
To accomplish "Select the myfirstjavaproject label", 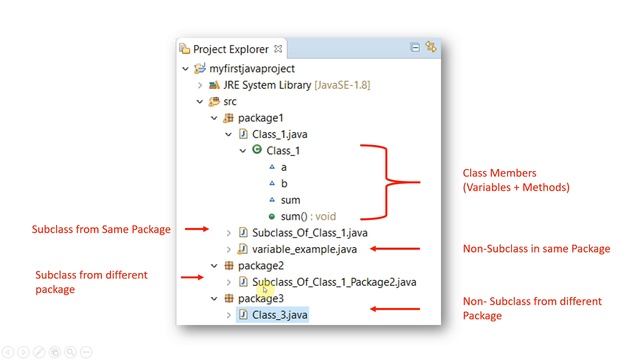I will point(252,69).
